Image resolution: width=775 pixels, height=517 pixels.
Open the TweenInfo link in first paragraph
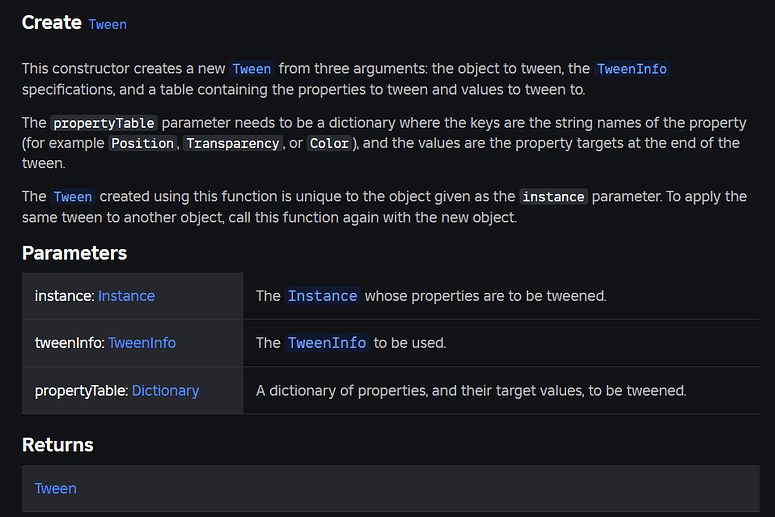[632, 69]
